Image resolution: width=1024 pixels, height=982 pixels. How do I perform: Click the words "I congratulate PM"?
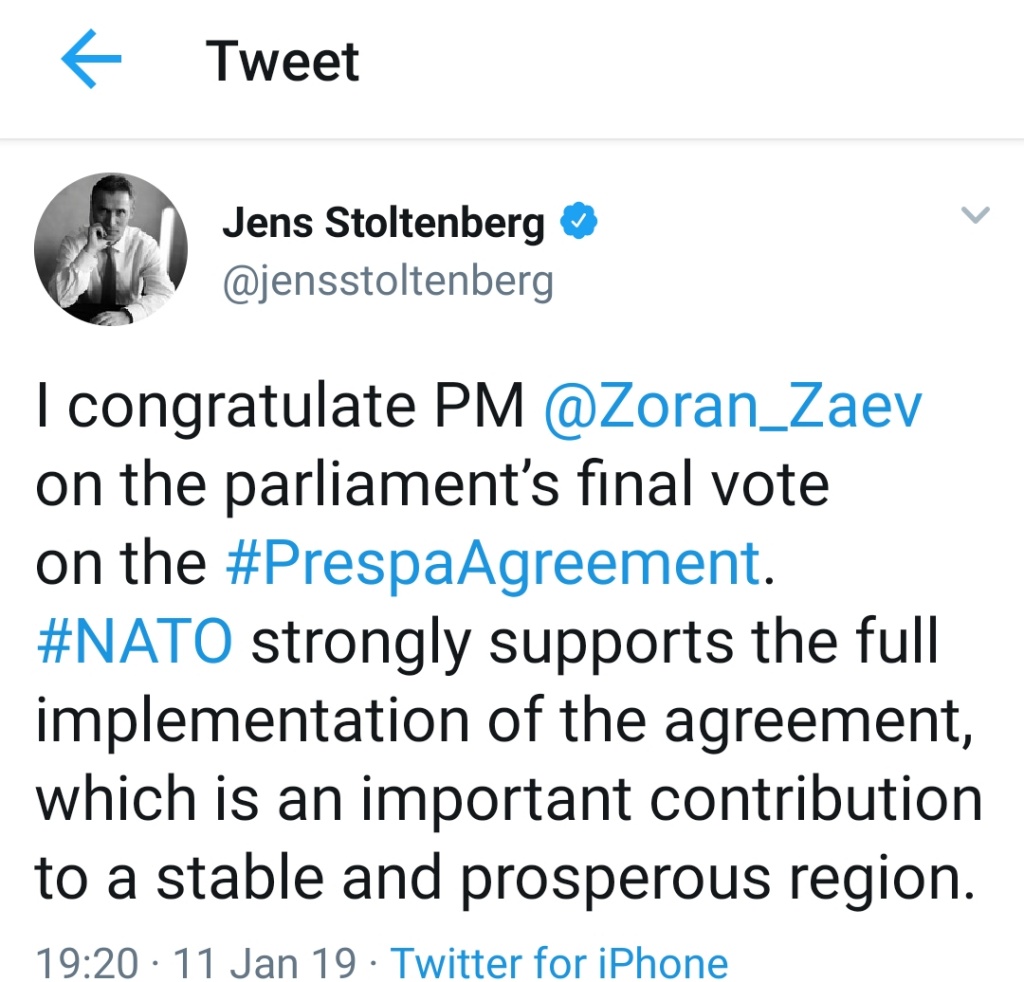tap(279, 409)
